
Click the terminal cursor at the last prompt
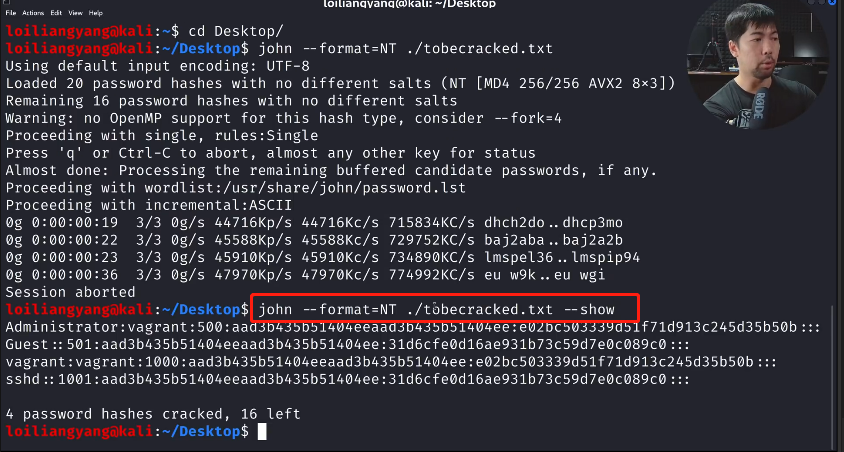(262, 431)
